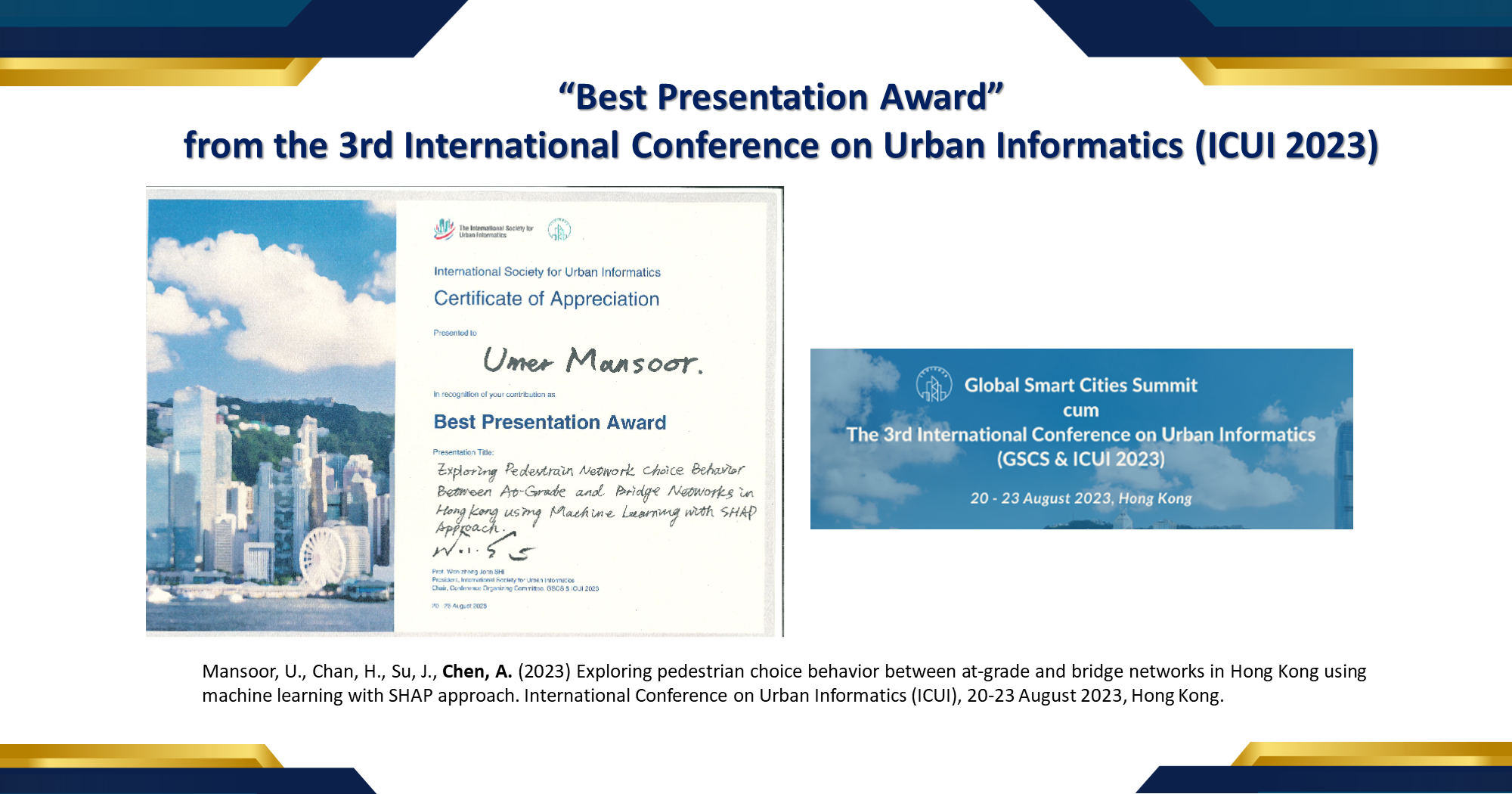Click the Certificate of Appreciation title
The width and height of the screenshot is (1512, 794).
point(546,299)
